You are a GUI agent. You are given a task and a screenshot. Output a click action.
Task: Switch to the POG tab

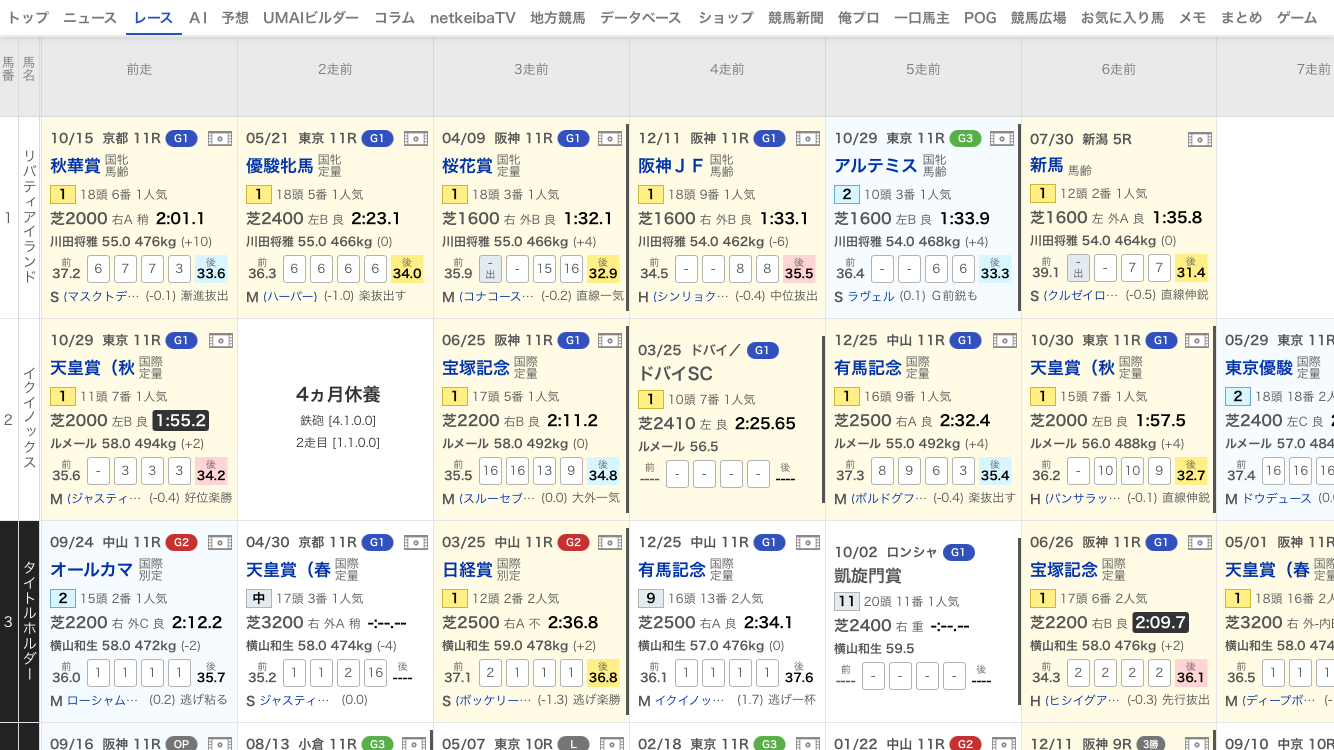980,18
